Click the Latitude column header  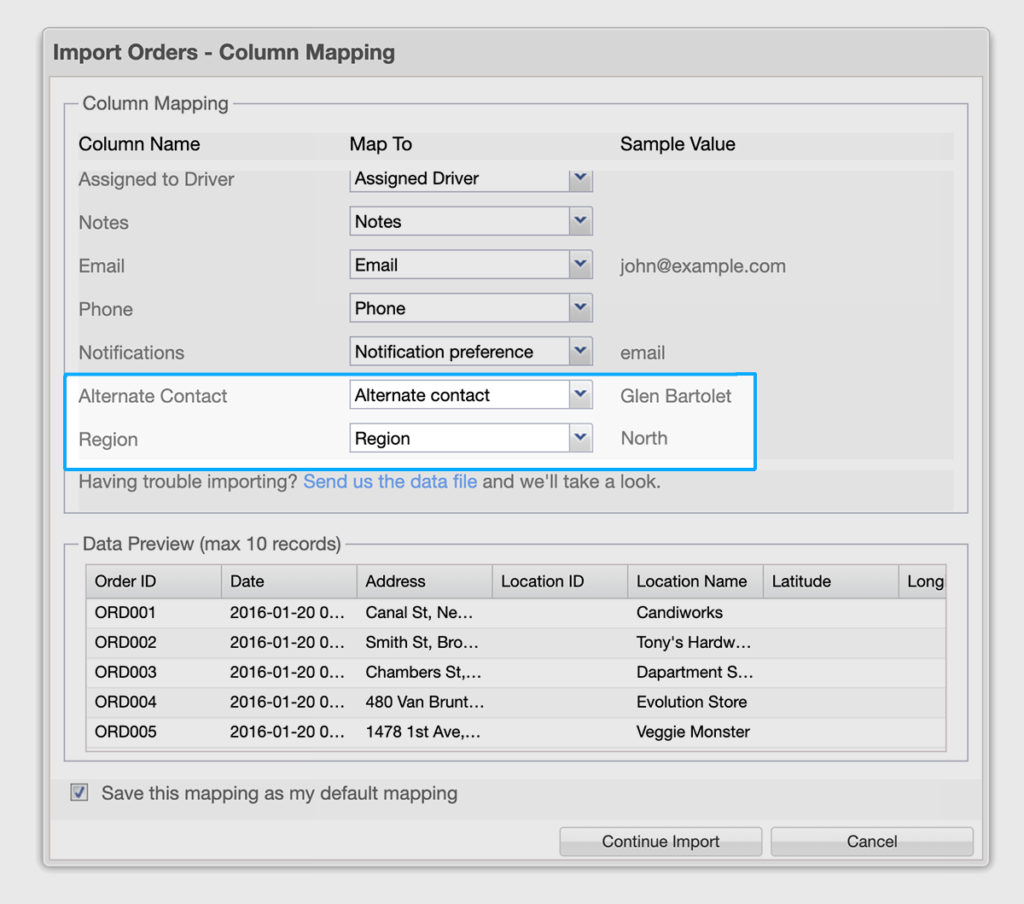click(831, 581)
